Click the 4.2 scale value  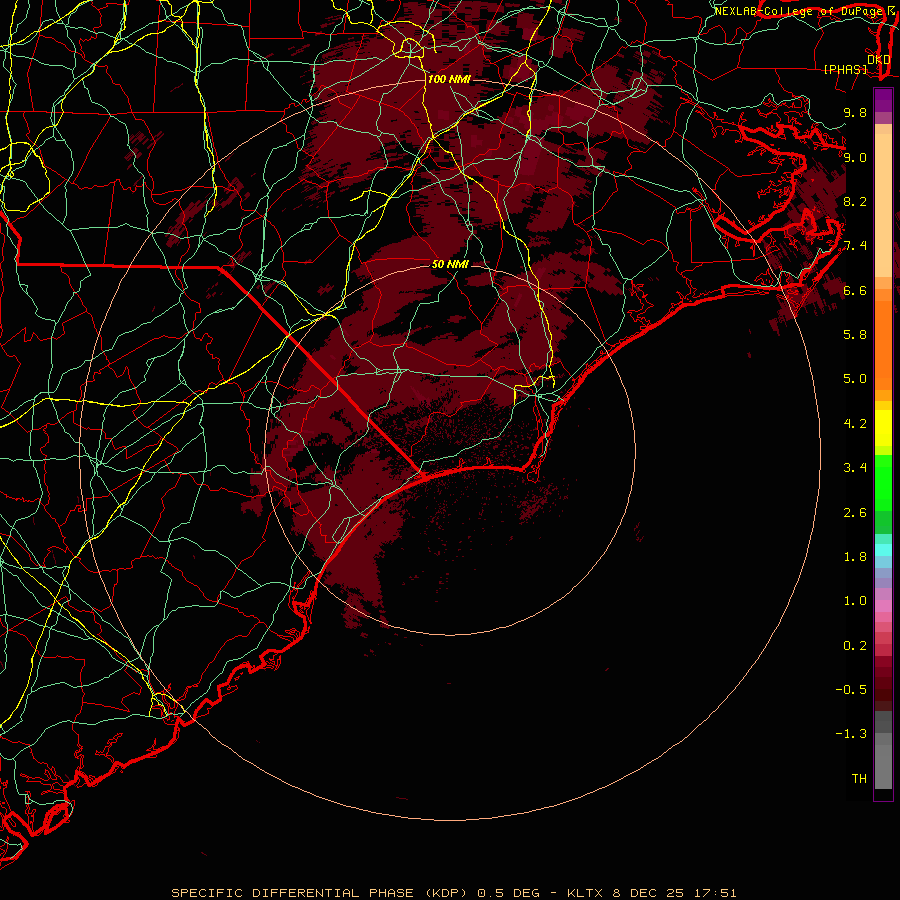[855, 424]
